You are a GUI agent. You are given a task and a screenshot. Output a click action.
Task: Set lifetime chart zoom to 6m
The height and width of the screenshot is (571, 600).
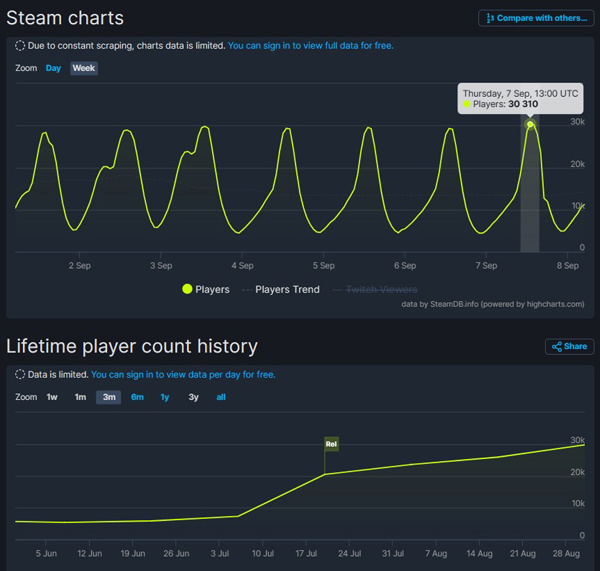[x=137, y=397]
